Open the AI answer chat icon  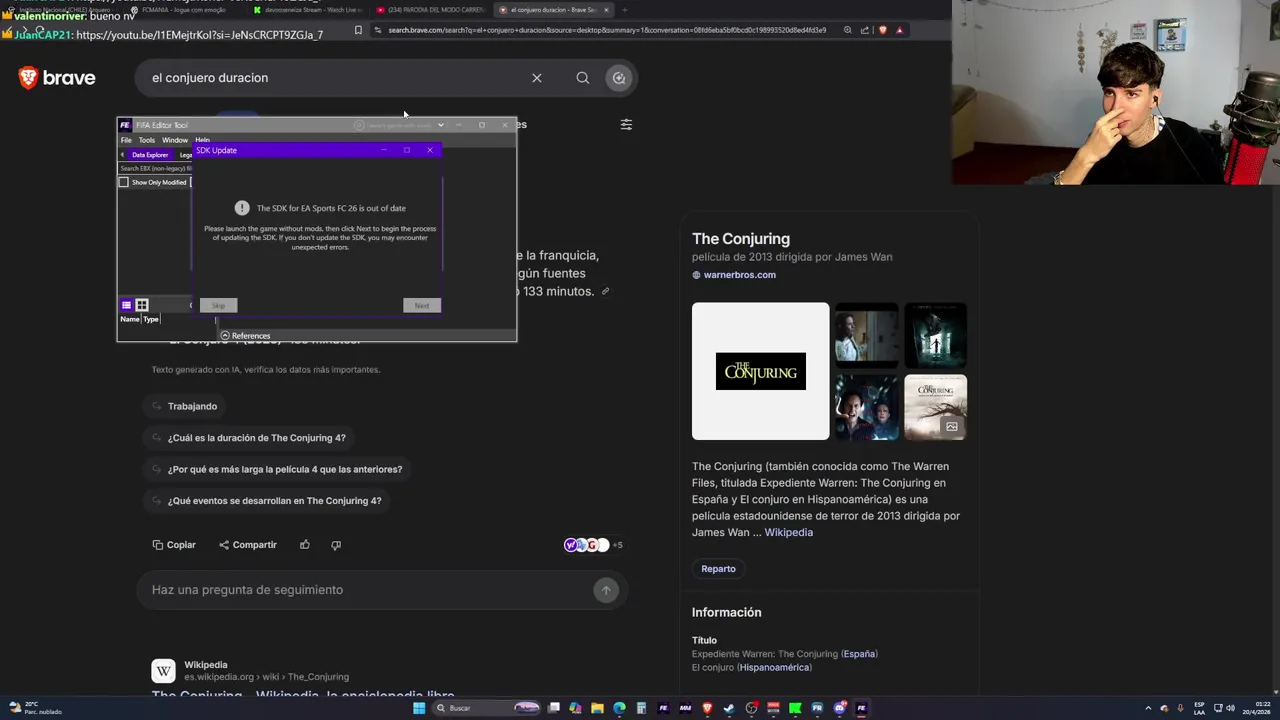619,78
